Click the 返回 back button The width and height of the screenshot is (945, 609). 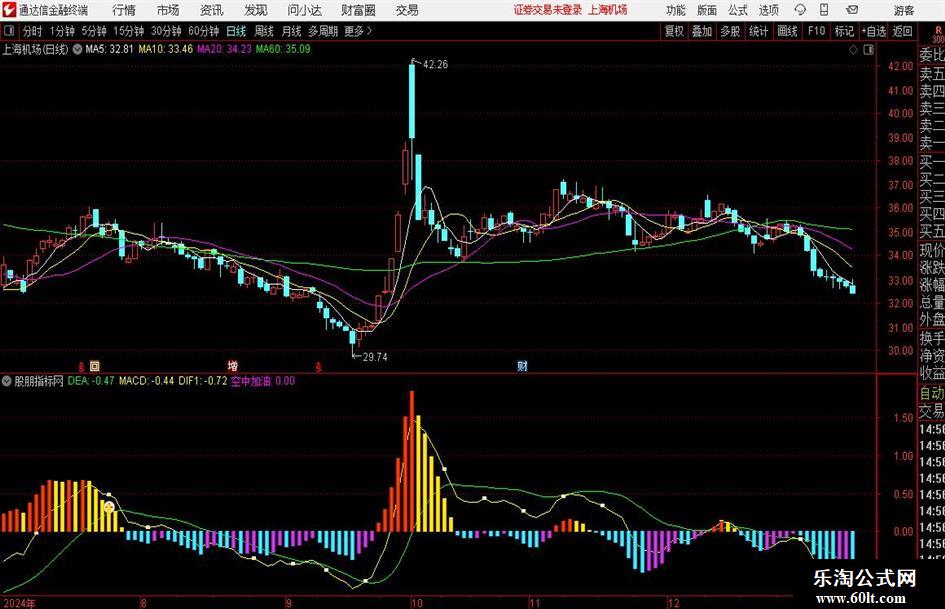902,31
